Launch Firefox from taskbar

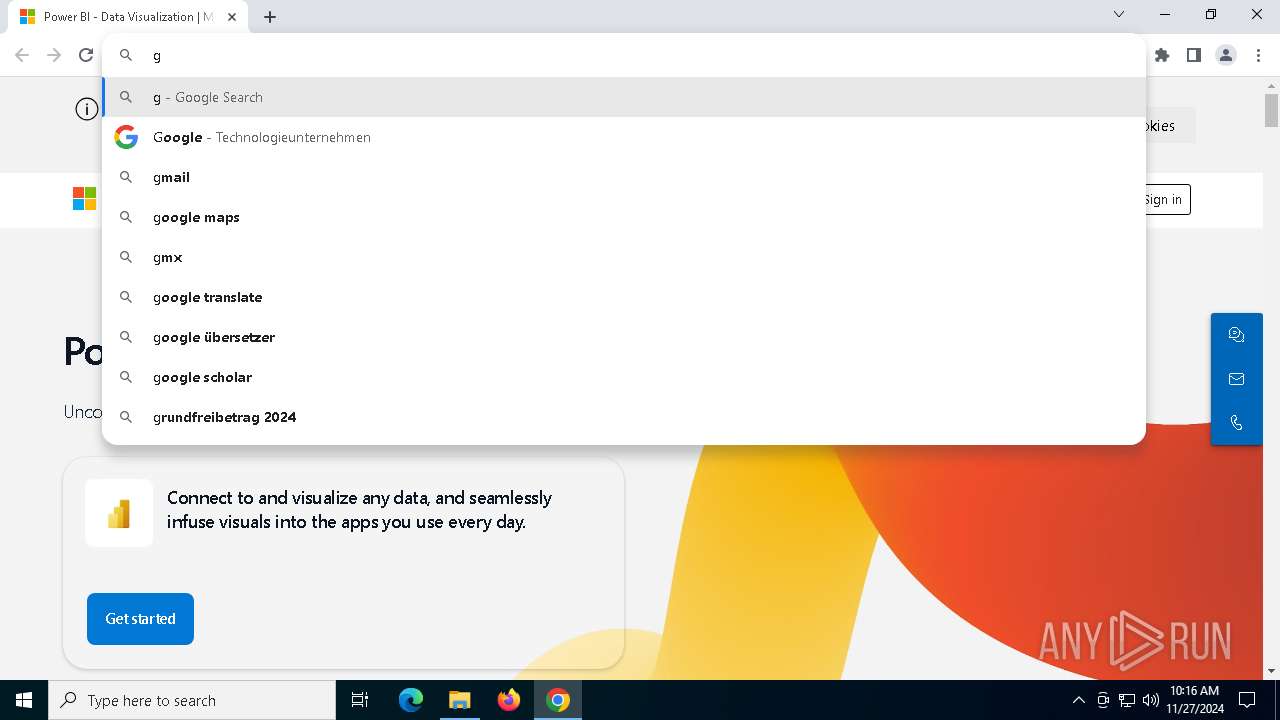coord(509,700)
